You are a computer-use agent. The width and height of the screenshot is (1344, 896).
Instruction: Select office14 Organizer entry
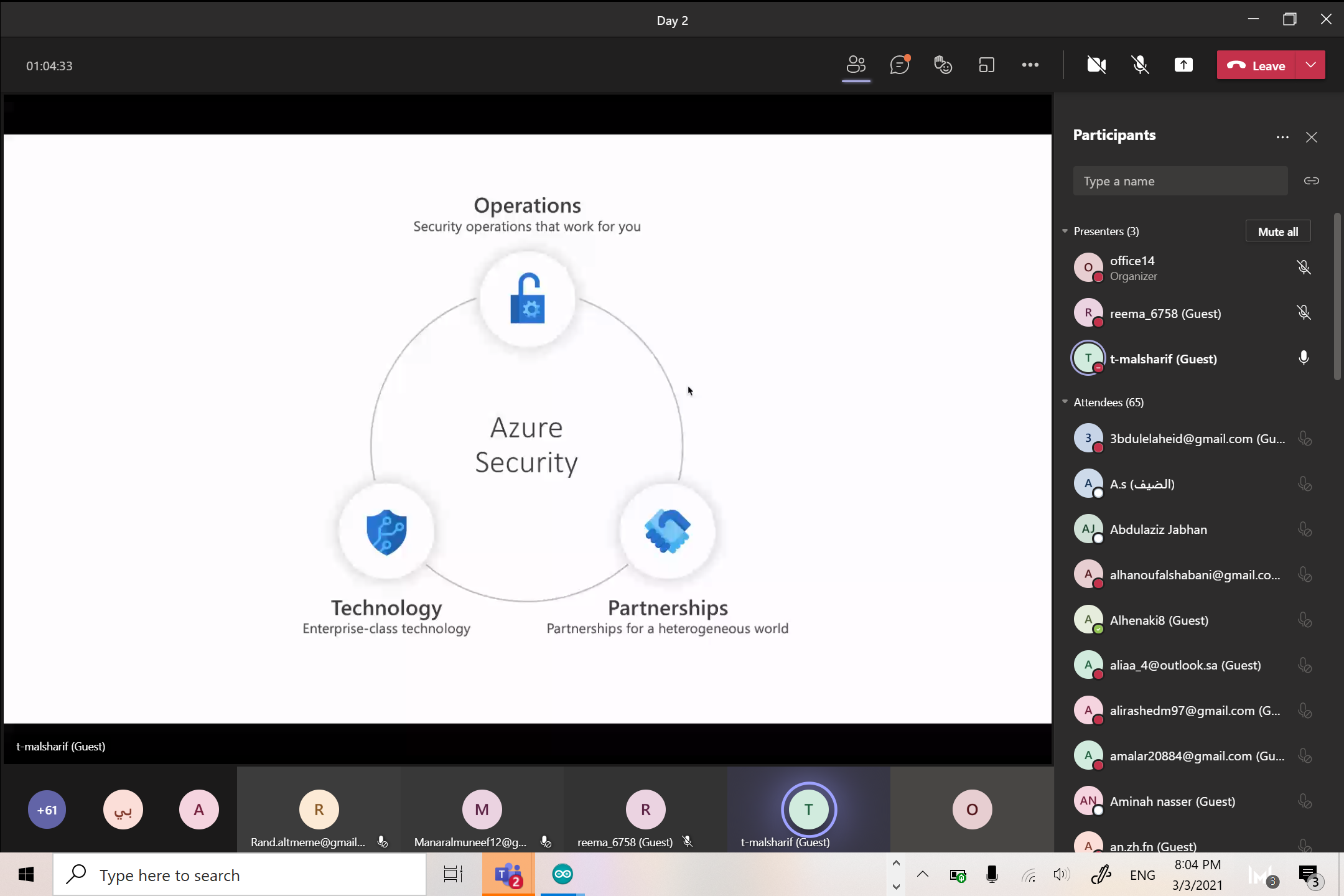point(1132,268)
